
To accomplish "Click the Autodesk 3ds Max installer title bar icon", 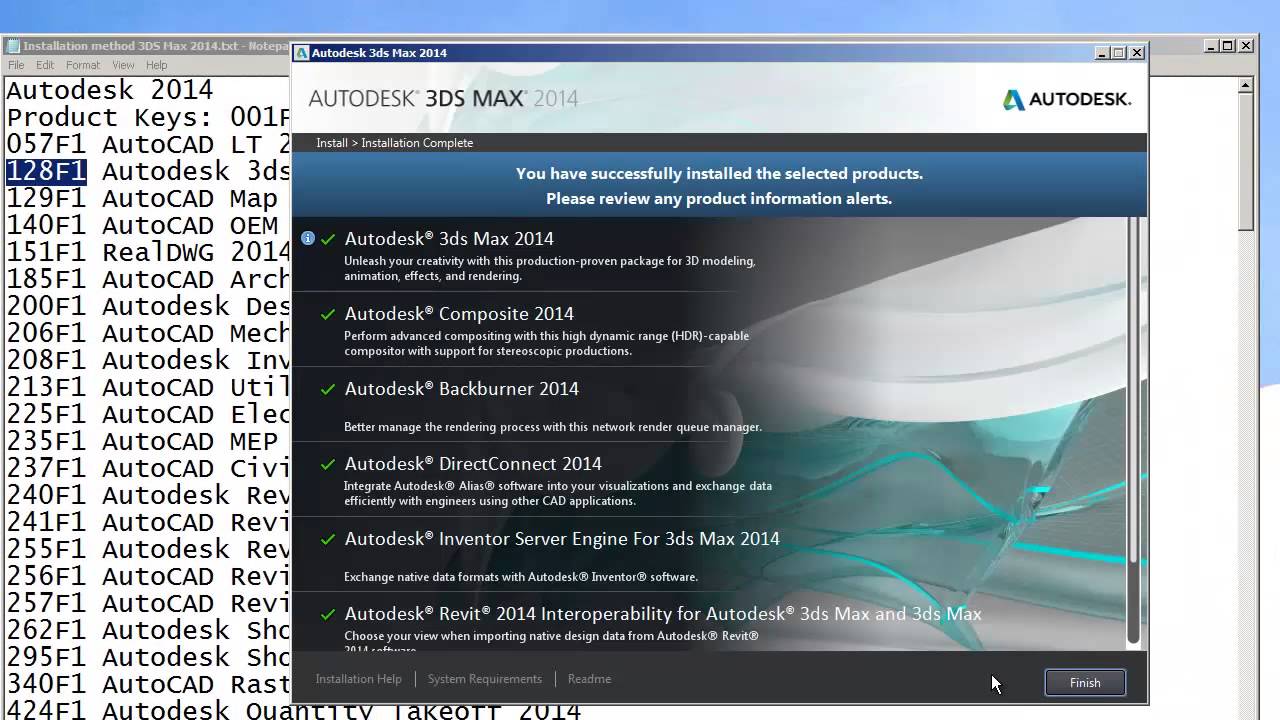I will [301, 53].
